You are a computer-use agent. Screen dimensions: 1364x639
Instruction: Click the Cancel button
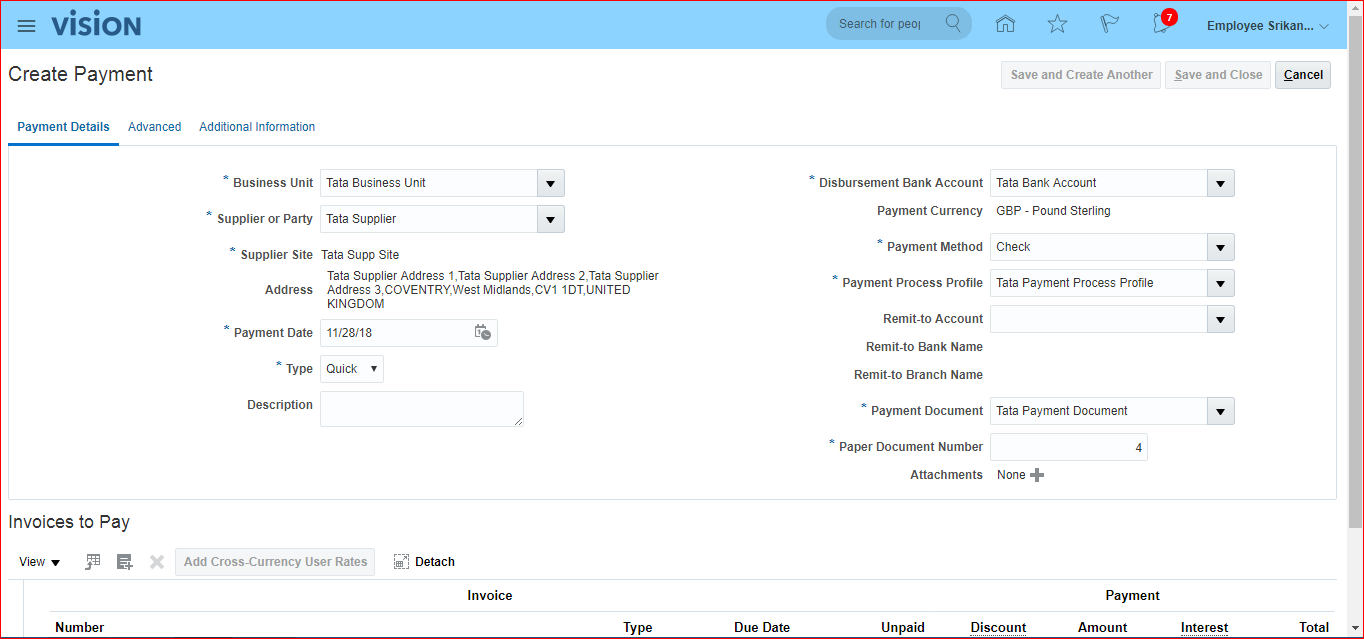(x=1302, y=75)
